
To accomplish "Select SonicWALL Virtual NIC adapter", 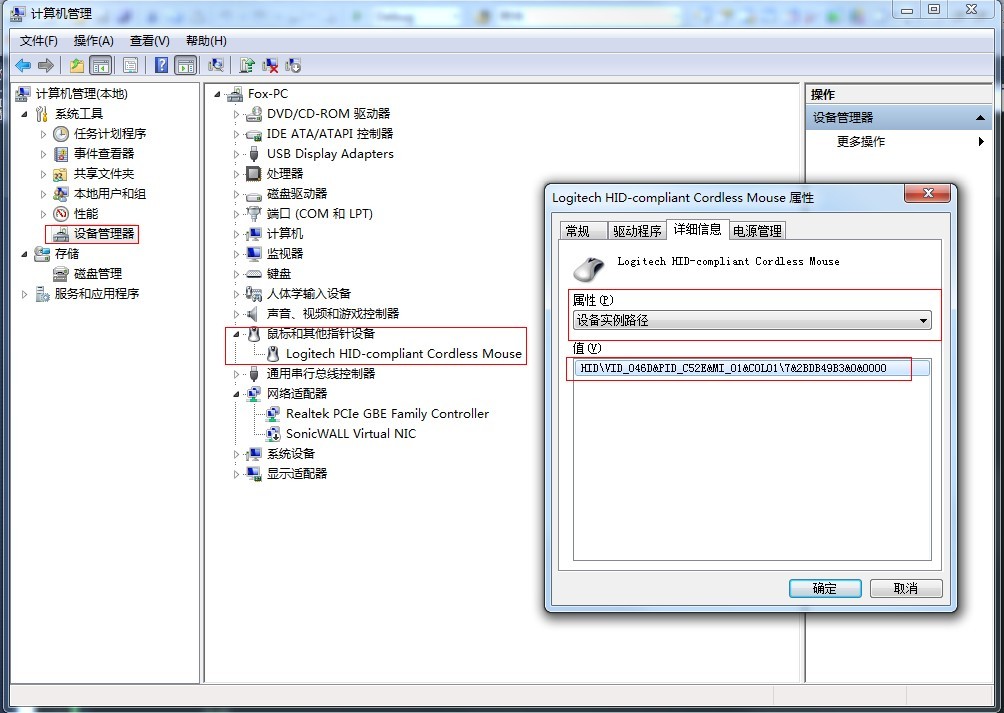I will click(x=351, y=434).
